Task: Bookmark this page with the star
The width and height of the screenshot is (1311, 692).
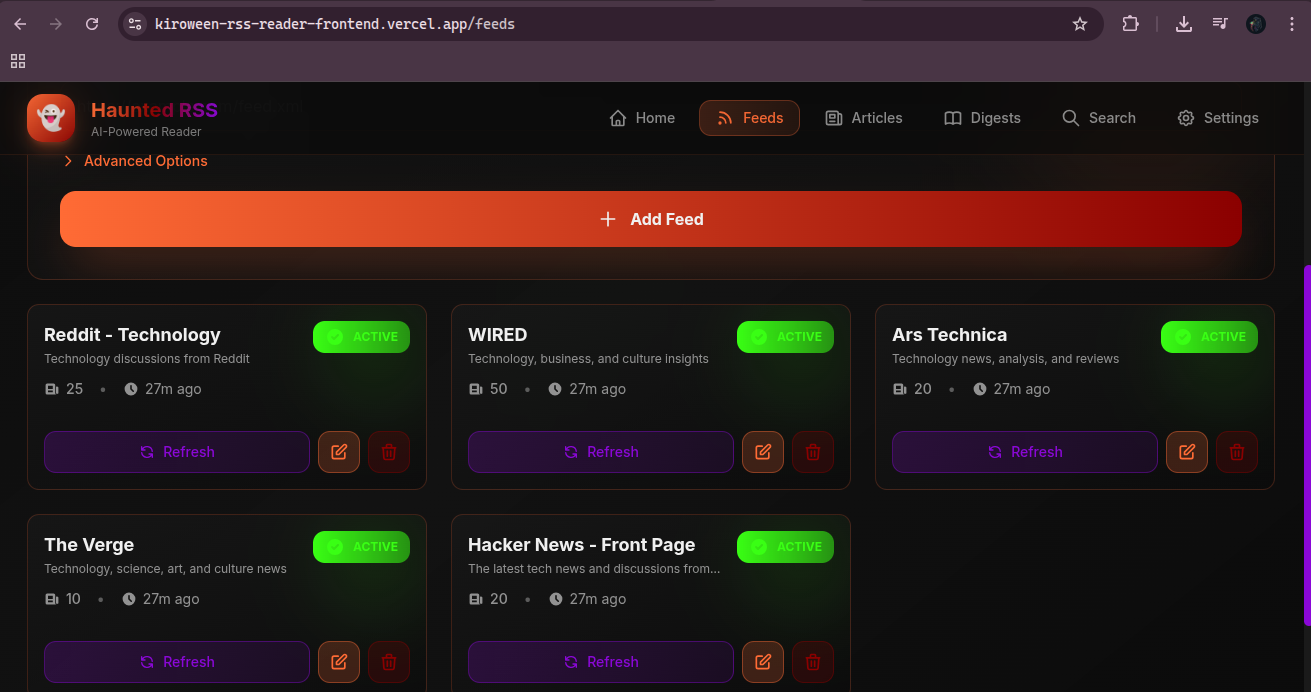Action: click(x=1080, y=24)
